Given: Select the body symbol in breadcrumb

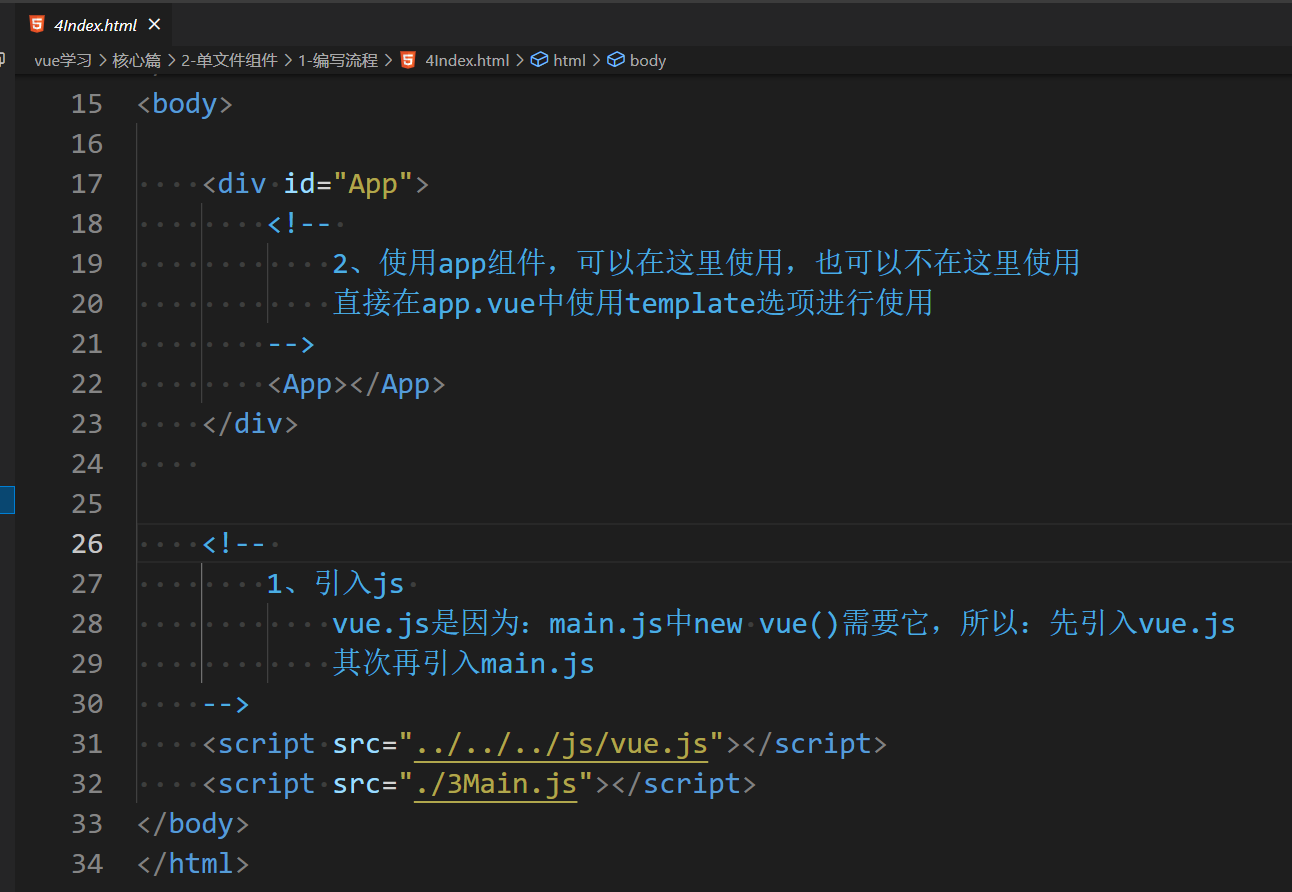Looking at the screenshot, I should click(x=648, y=60).
